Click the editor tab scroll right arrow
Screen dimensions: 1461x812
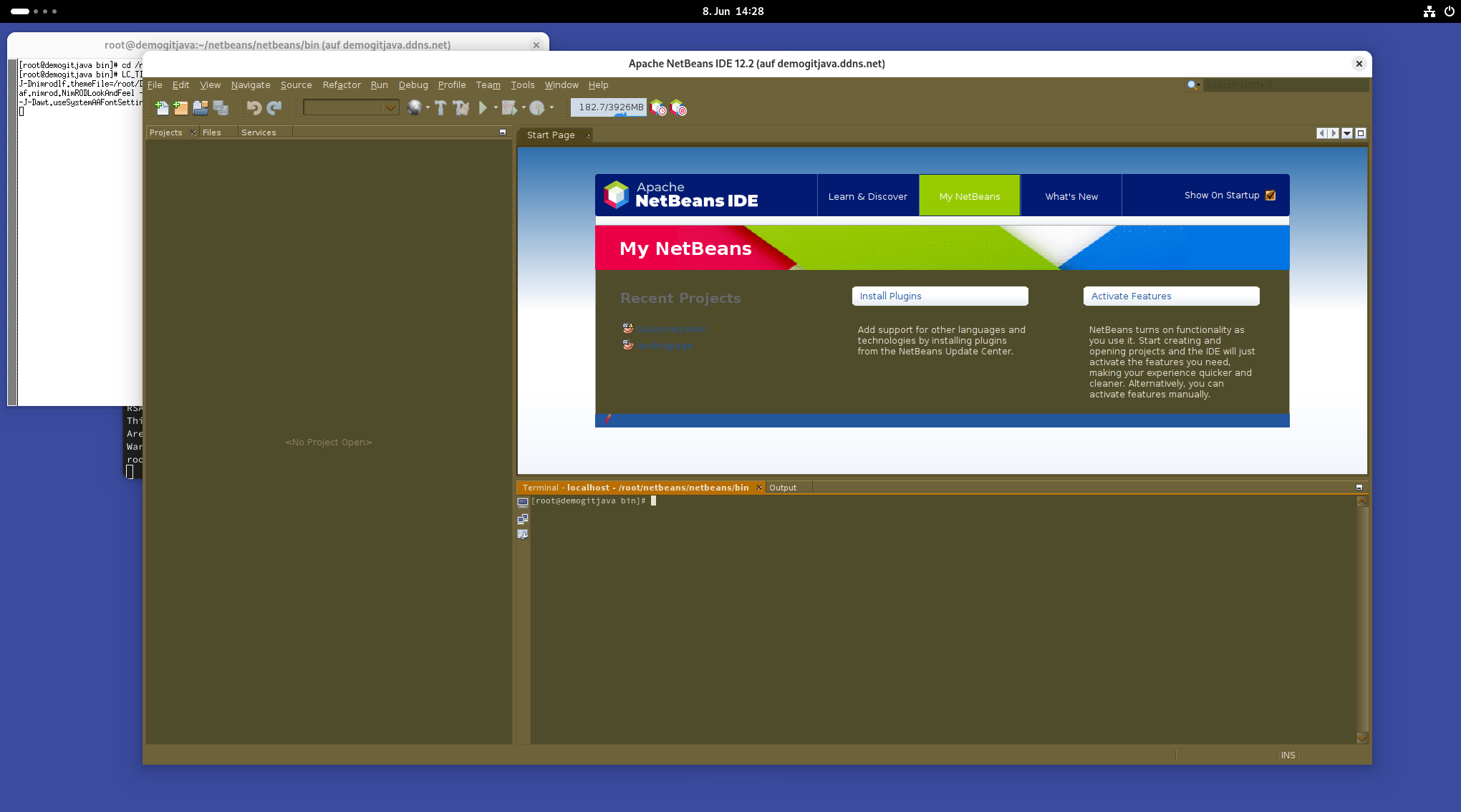1334,133
